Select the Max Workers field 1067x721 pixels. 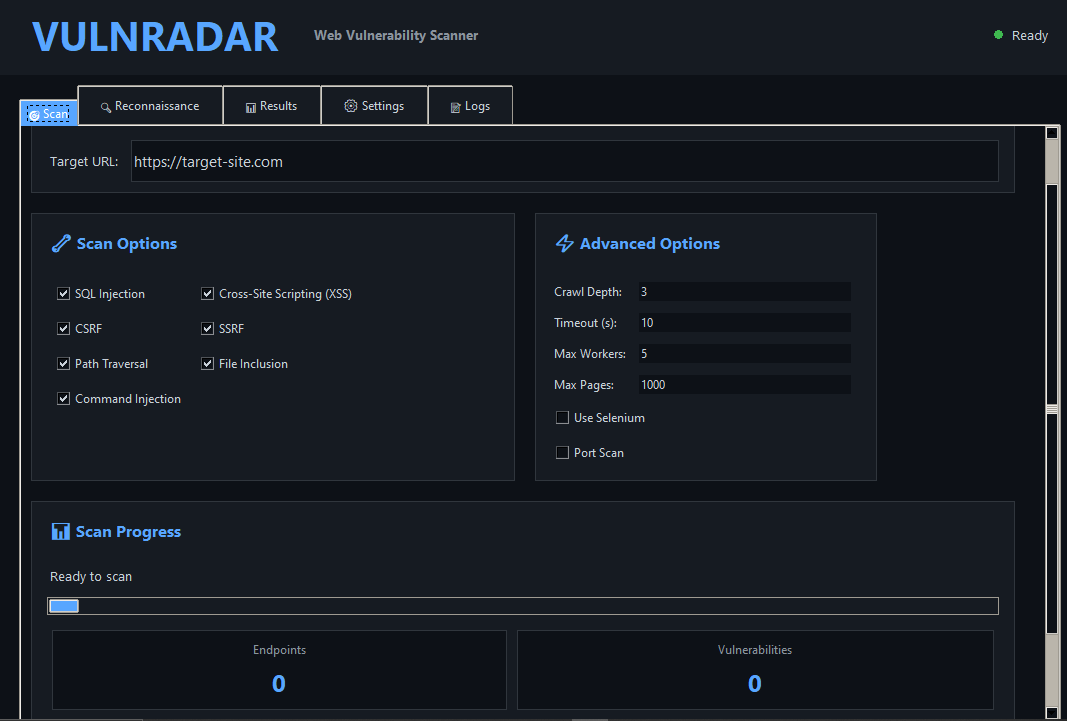(744, 354)
